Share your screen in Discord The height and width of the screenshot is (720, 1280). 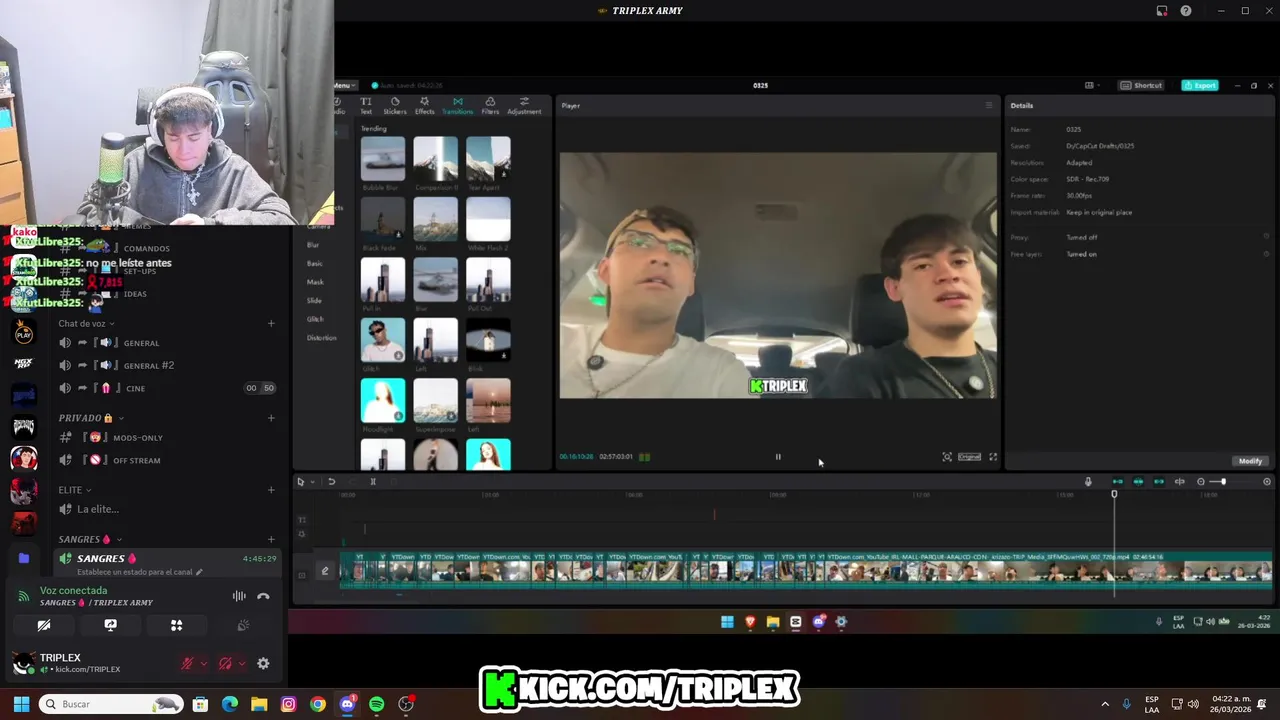pos(110,625)
